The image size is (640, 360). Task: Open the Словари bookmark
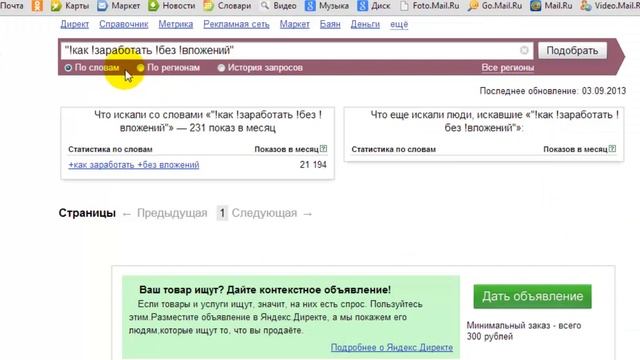click(x=227, y=6)
